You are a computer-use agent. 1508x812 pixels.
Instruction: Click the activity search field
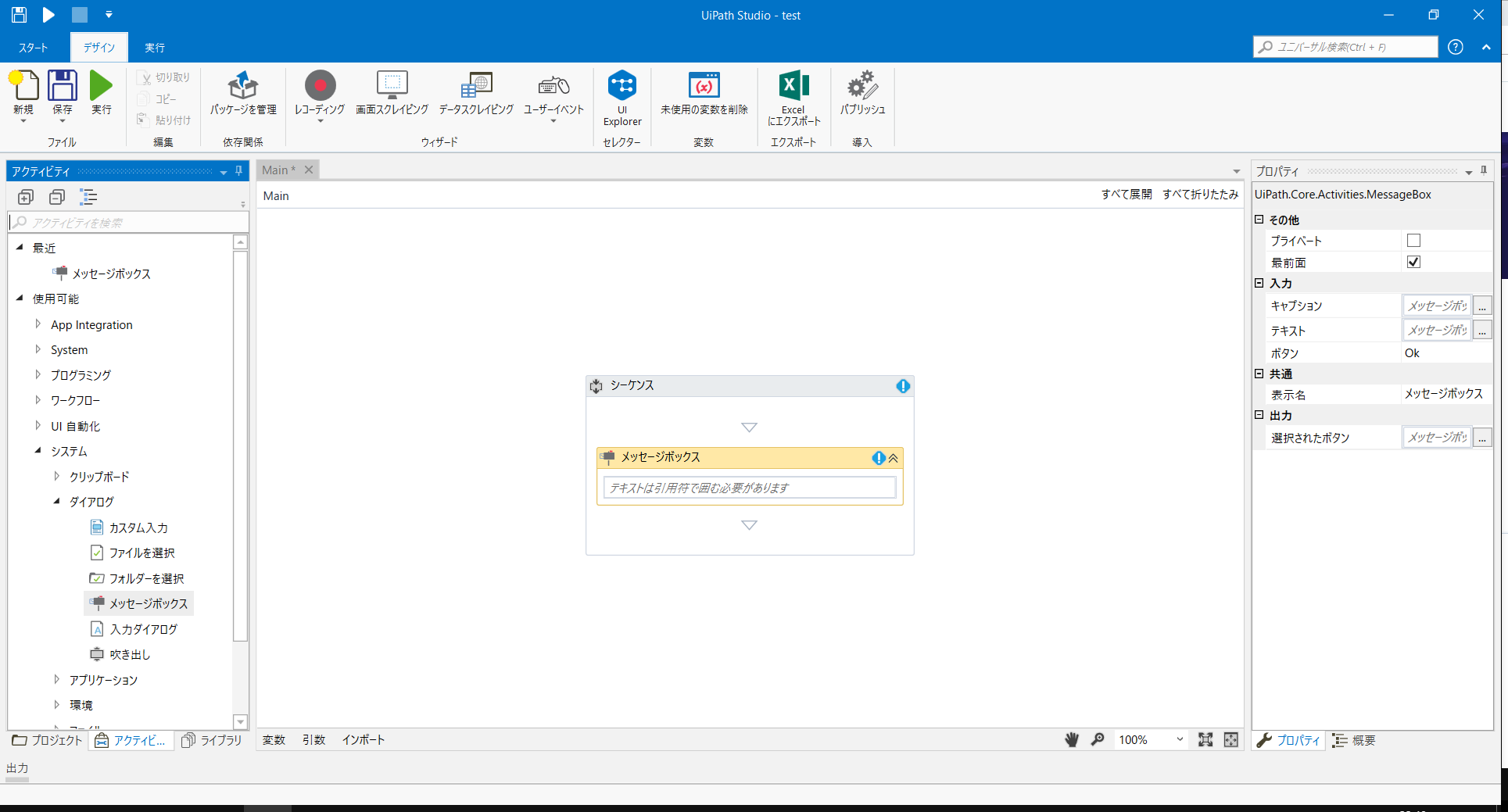[x=129, y=223]
